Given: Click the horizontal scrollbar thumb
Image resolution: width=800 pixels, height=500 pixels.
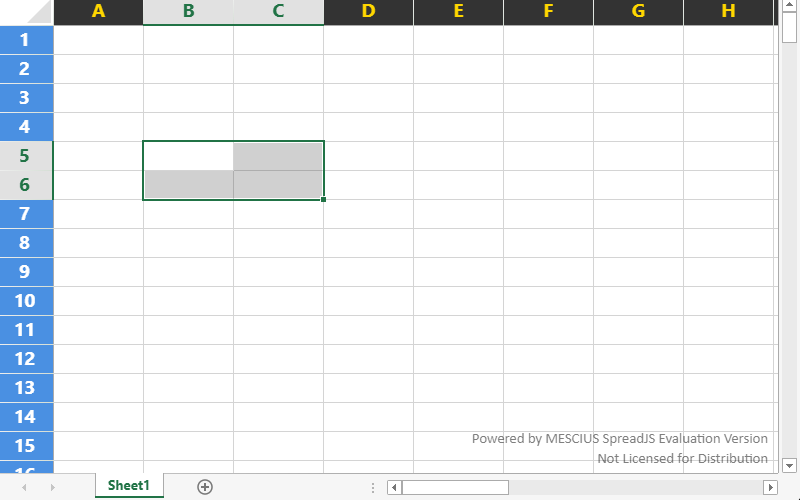Looking at the screenshot, I should [x=455, y=487].
